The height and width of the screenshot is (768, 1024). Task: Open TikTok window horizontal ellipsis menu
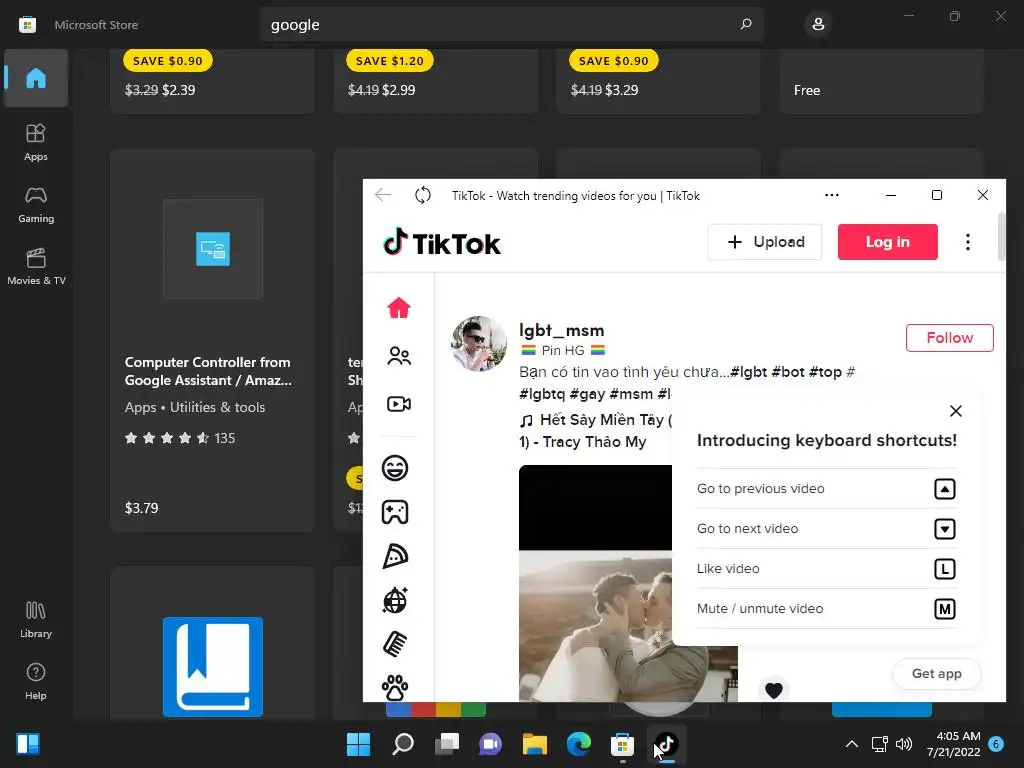click(x=832, y=195)
